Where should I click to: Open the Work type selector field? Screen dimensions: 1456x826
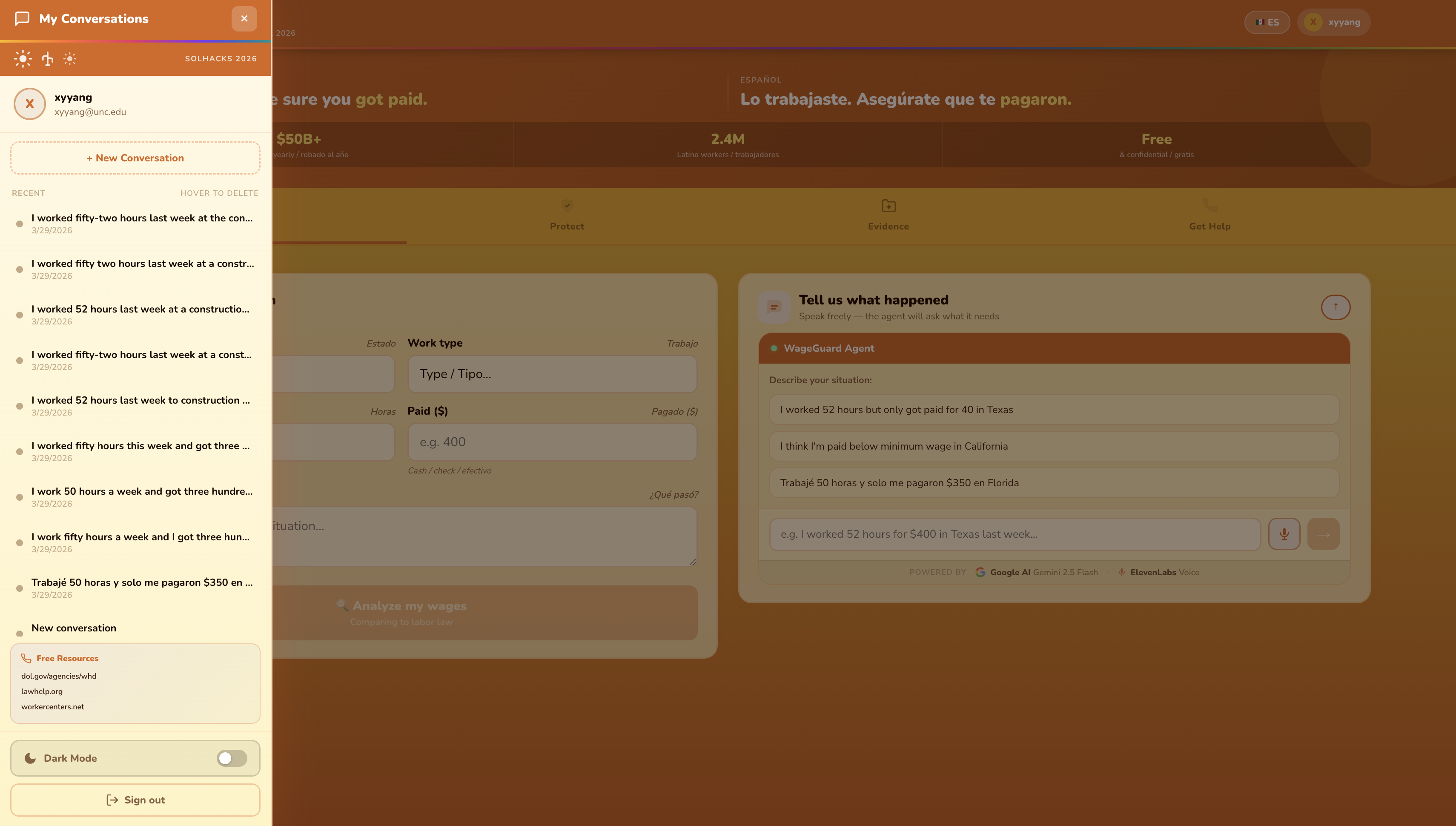click(551, 374)
